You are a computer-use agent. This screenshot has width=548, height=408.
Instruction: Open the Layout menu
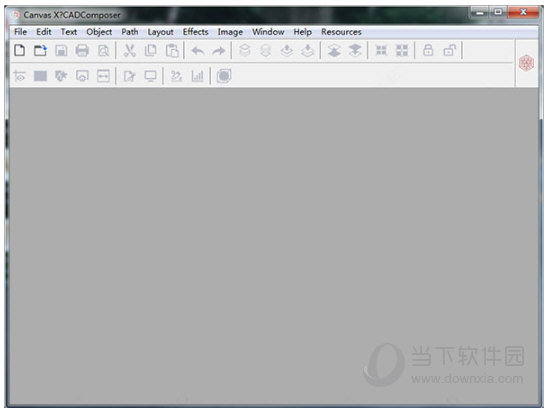pyautogui.click(x=160, y=32)
